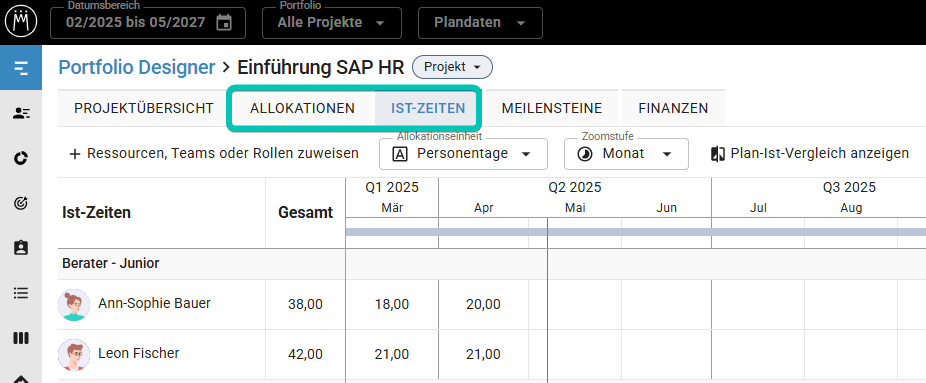This screenshot has height=383, width=926.
Task: Click Ann-Sophie Bauer's April value 20,00
Action: pos(483,305)
